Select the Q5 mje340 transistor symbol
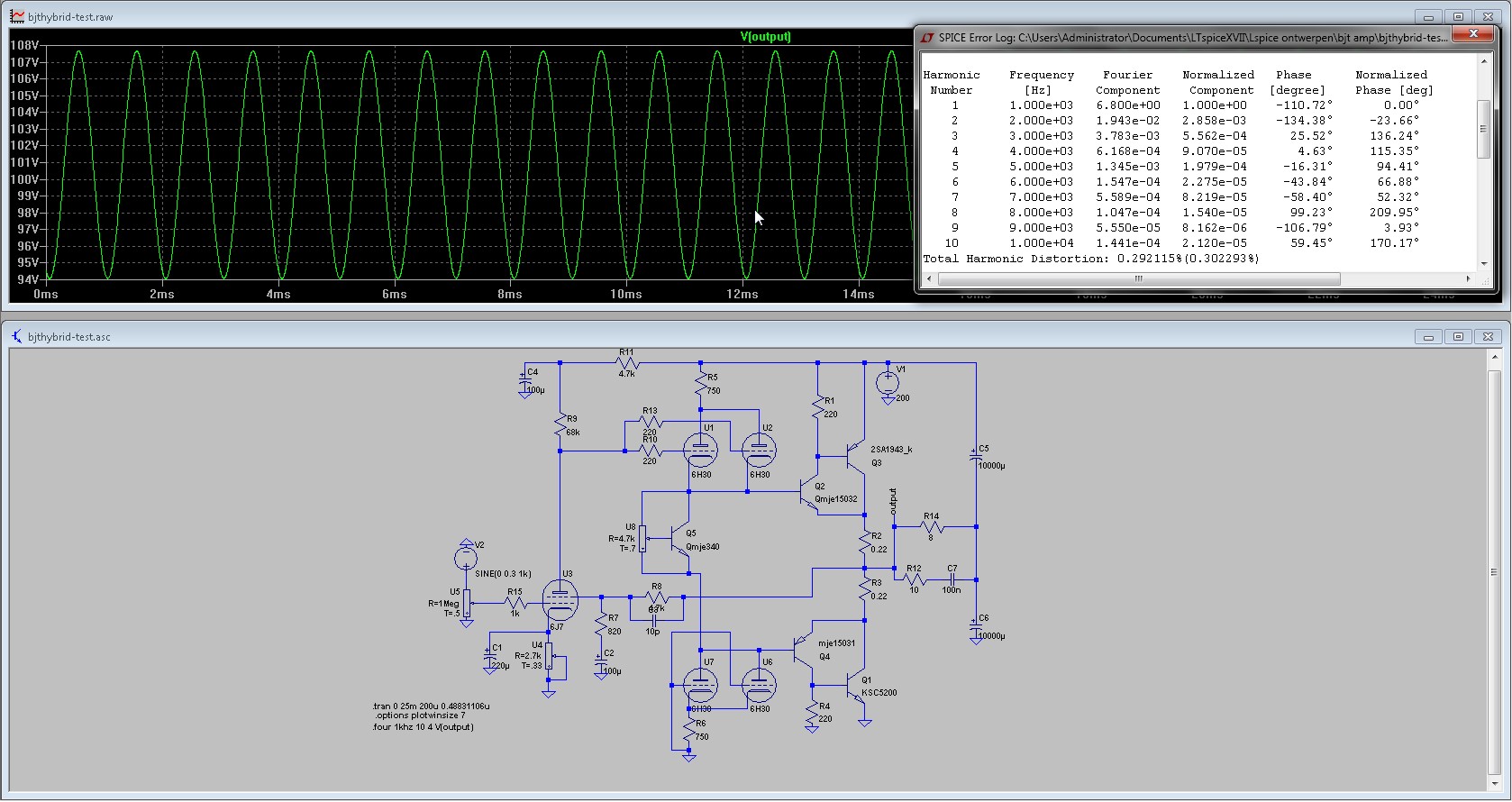Viewport: 1512px width, 802px height. coord(681,541)
